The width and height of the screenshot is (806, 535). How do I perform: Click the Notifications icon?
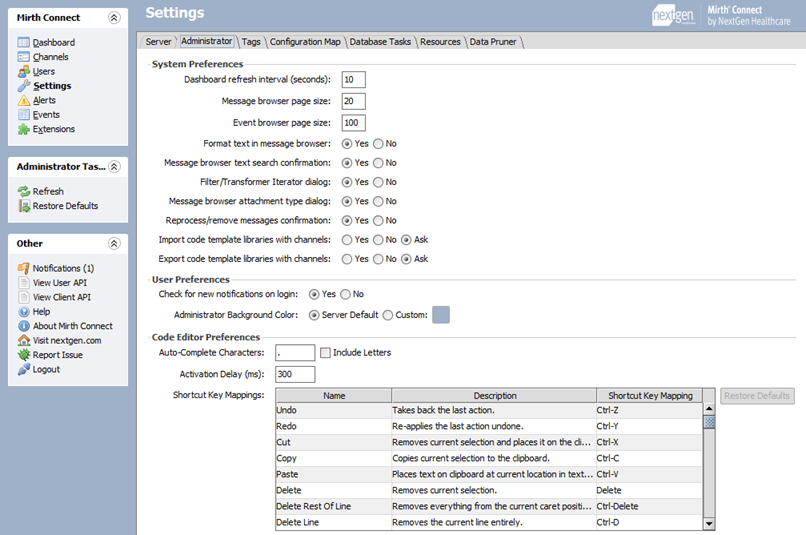coord(24,268)
